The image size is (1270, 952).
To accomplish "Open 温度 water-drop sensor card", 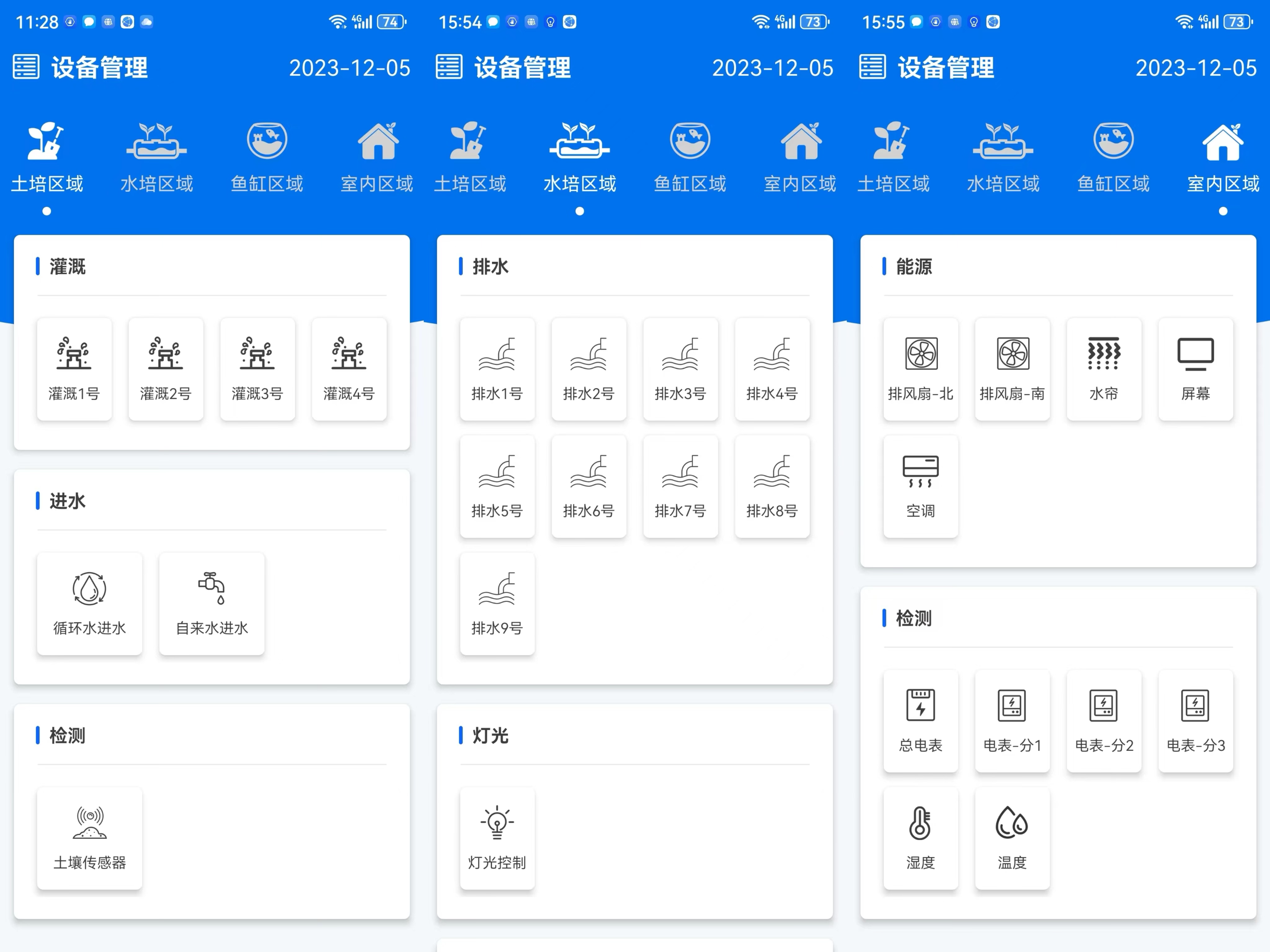I will point(1012,838).
